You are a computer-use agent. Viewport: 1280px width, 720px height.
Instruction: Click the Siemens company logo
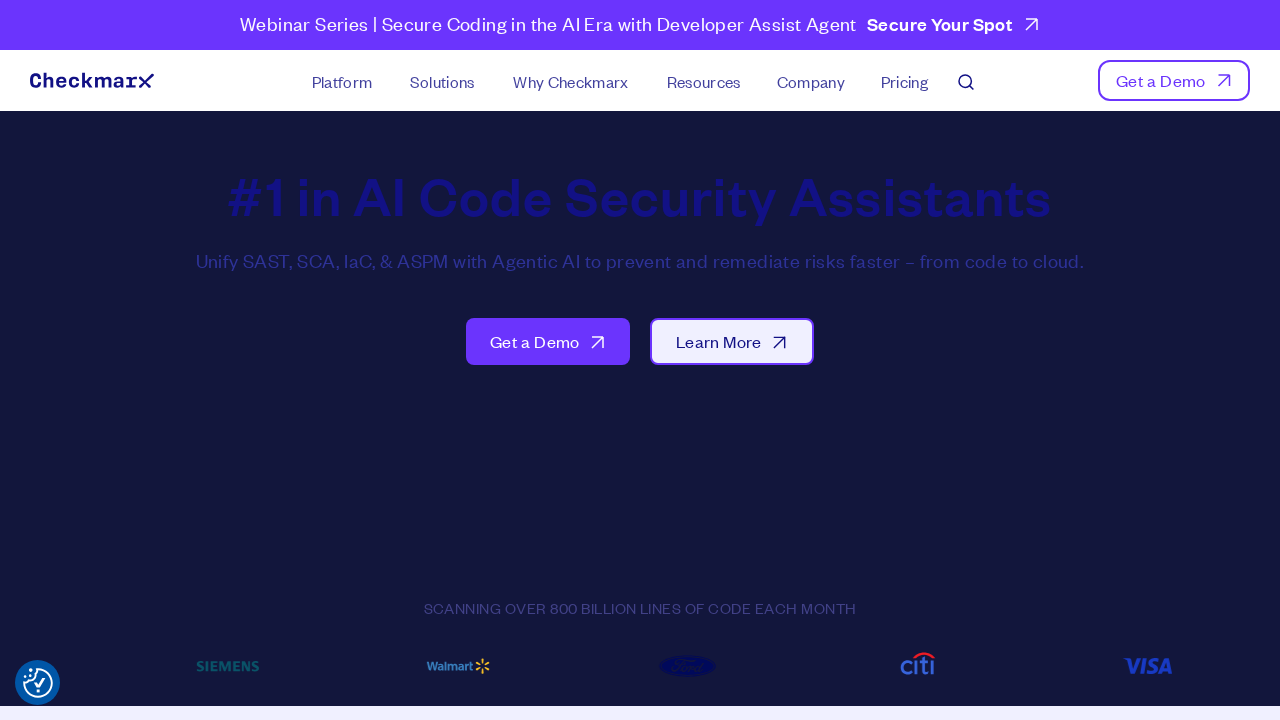[x=227, y=665]
